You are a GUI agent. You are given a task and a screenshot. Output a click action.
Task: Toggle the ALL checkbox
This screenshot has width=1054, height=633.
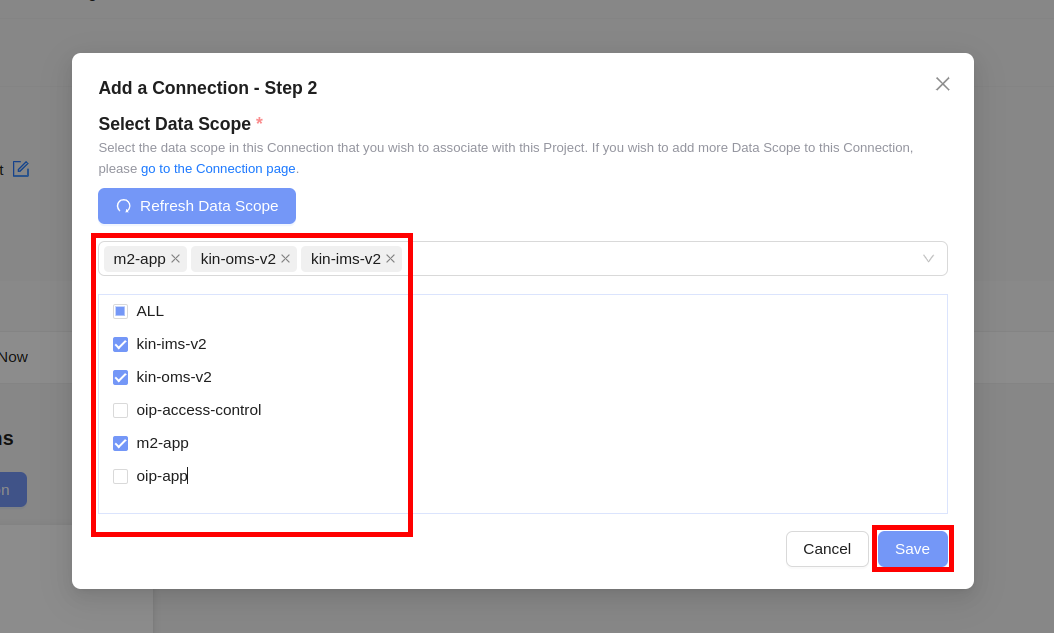(120, 311)
